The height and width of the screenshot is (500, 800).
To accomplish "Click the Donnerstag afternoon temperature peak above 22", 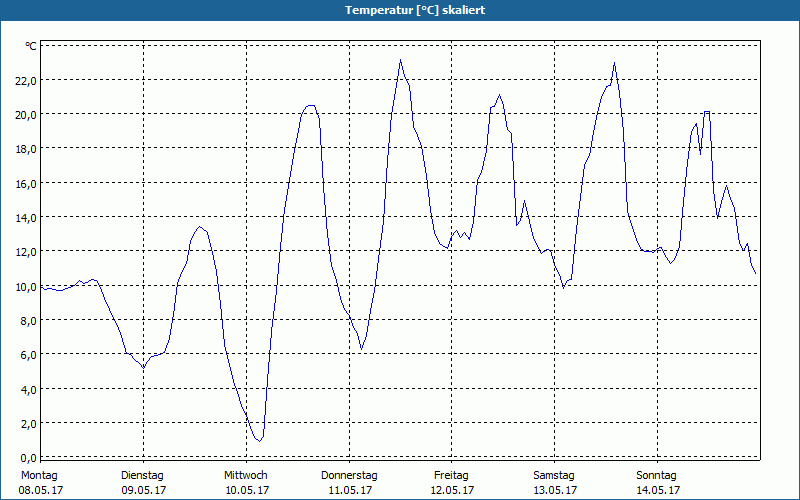I will click(x=401, y=60).
